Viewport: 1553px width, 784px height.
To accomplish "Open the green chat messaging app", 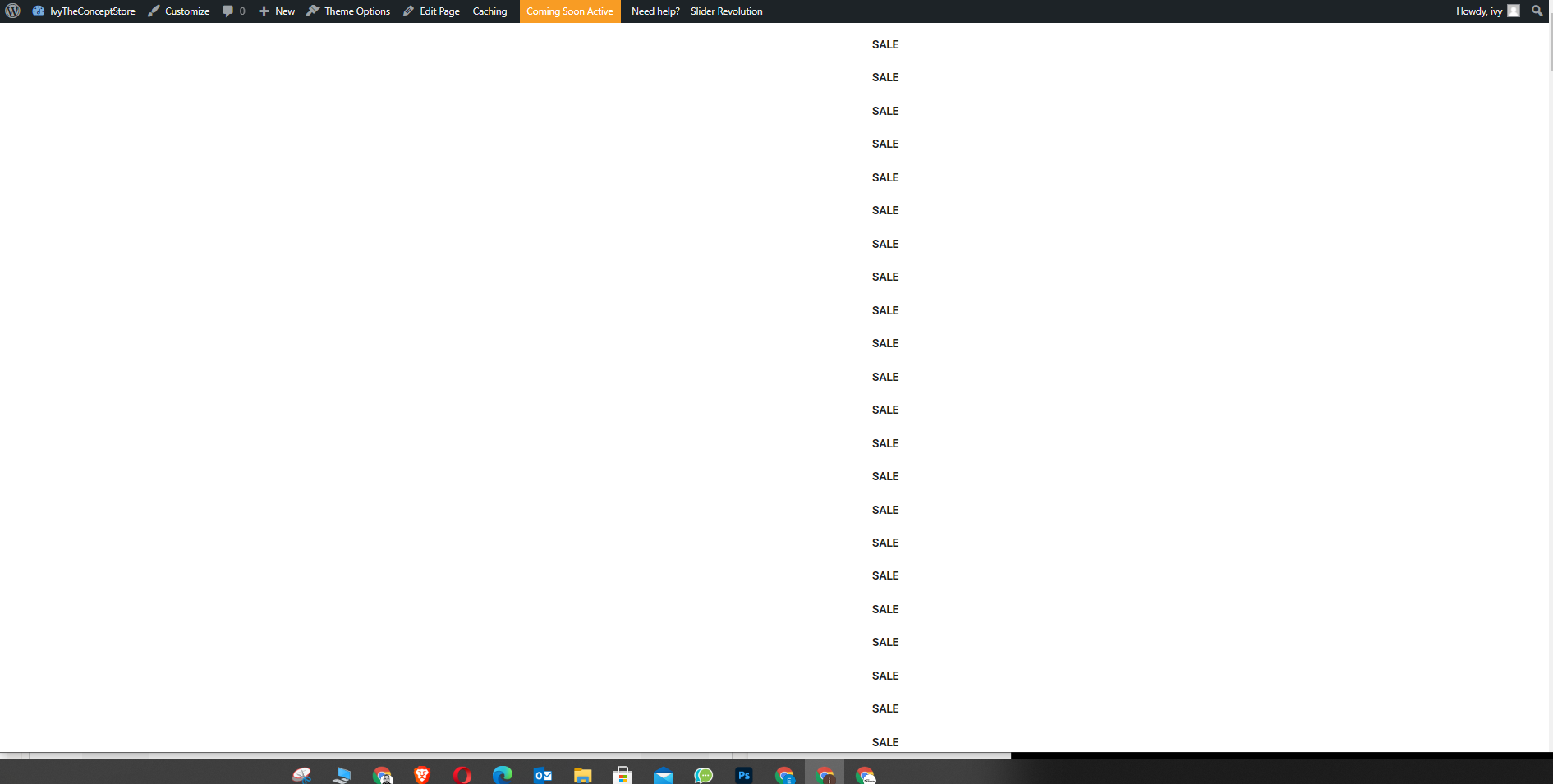I will tap(704, 775).
